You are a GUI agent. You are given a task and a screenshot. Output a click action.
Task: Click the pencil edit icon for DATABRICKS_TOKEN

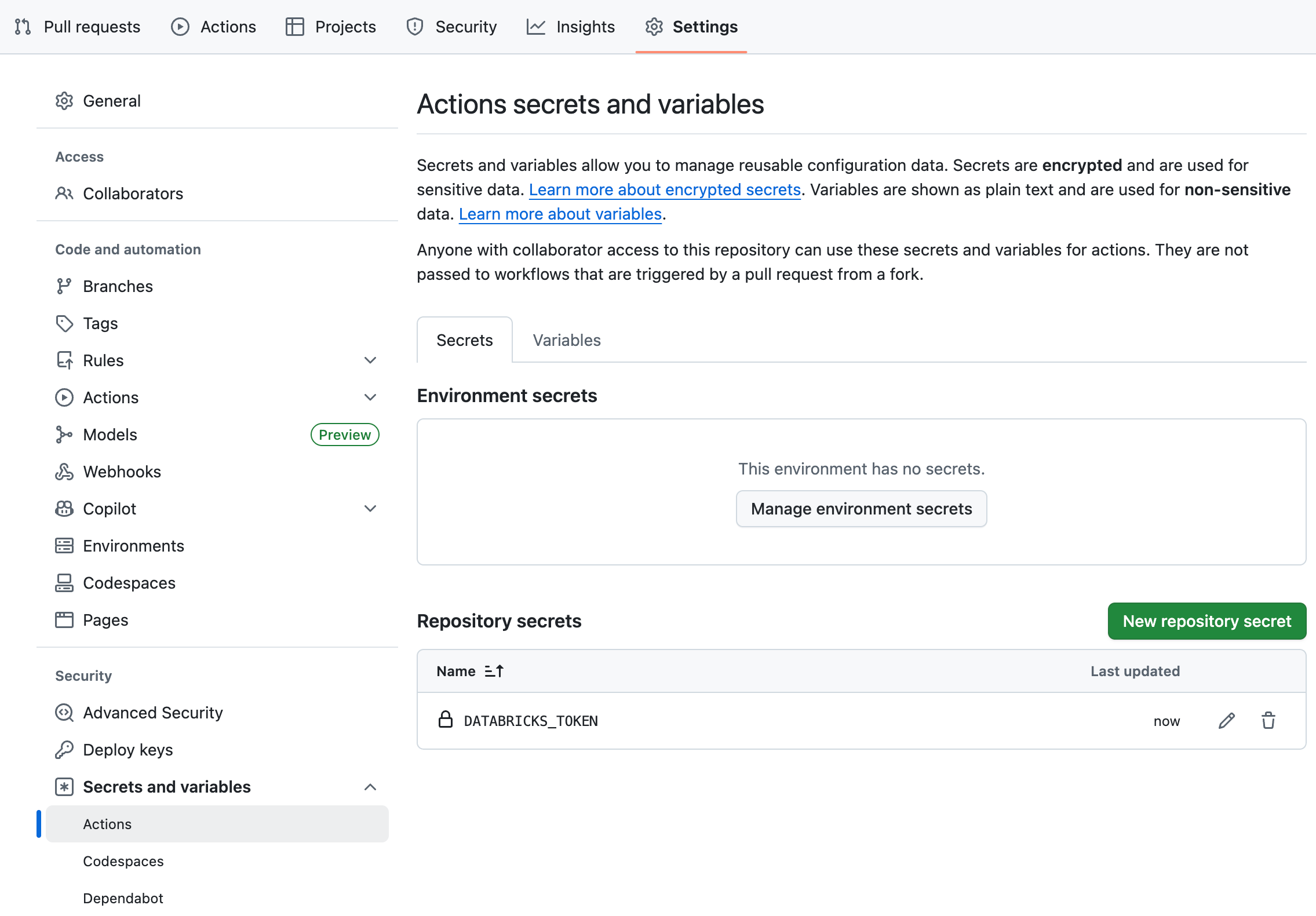pos(1226,721)
